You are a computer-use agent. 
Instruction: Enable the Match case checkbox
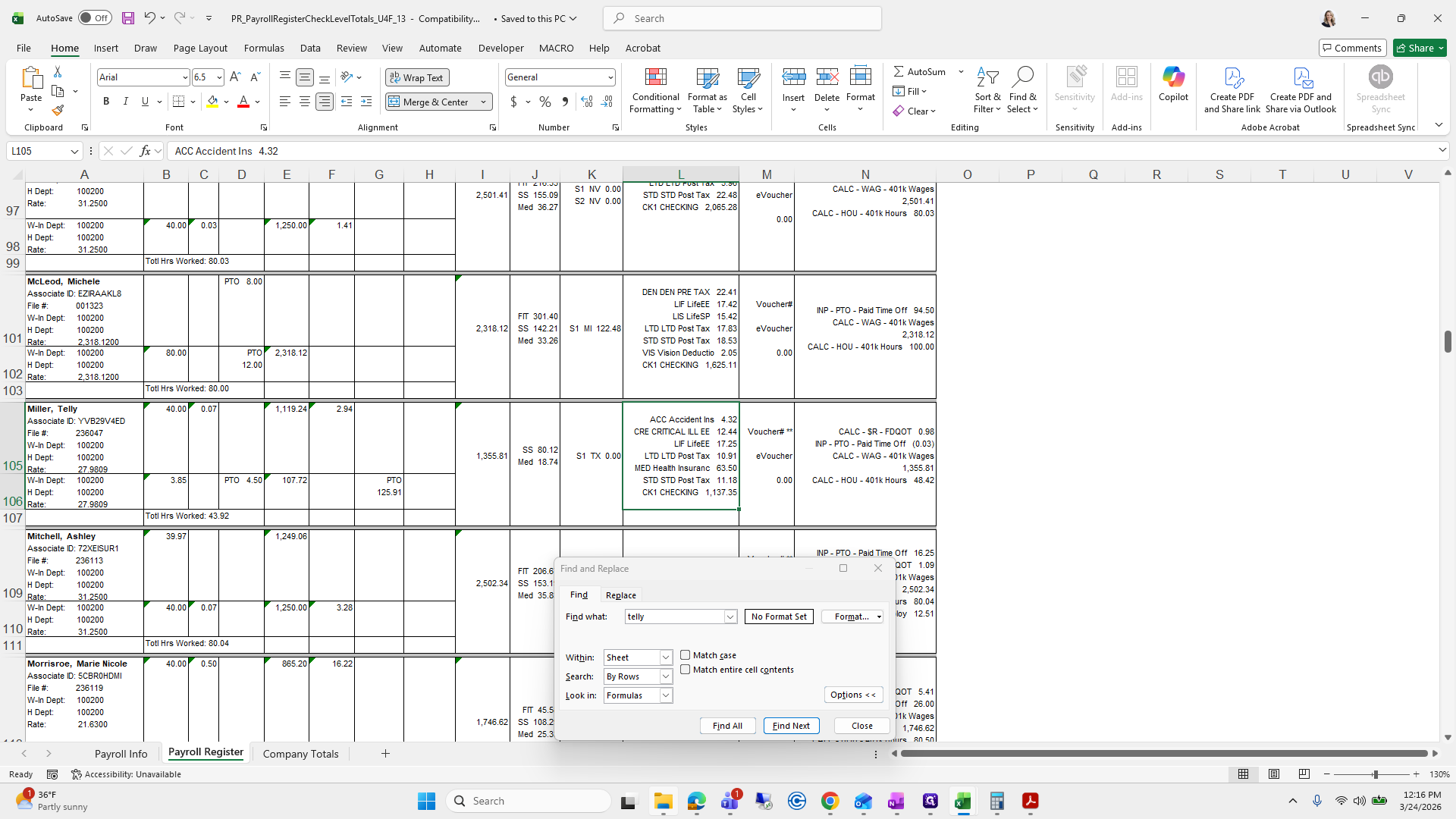coord(686,655)
